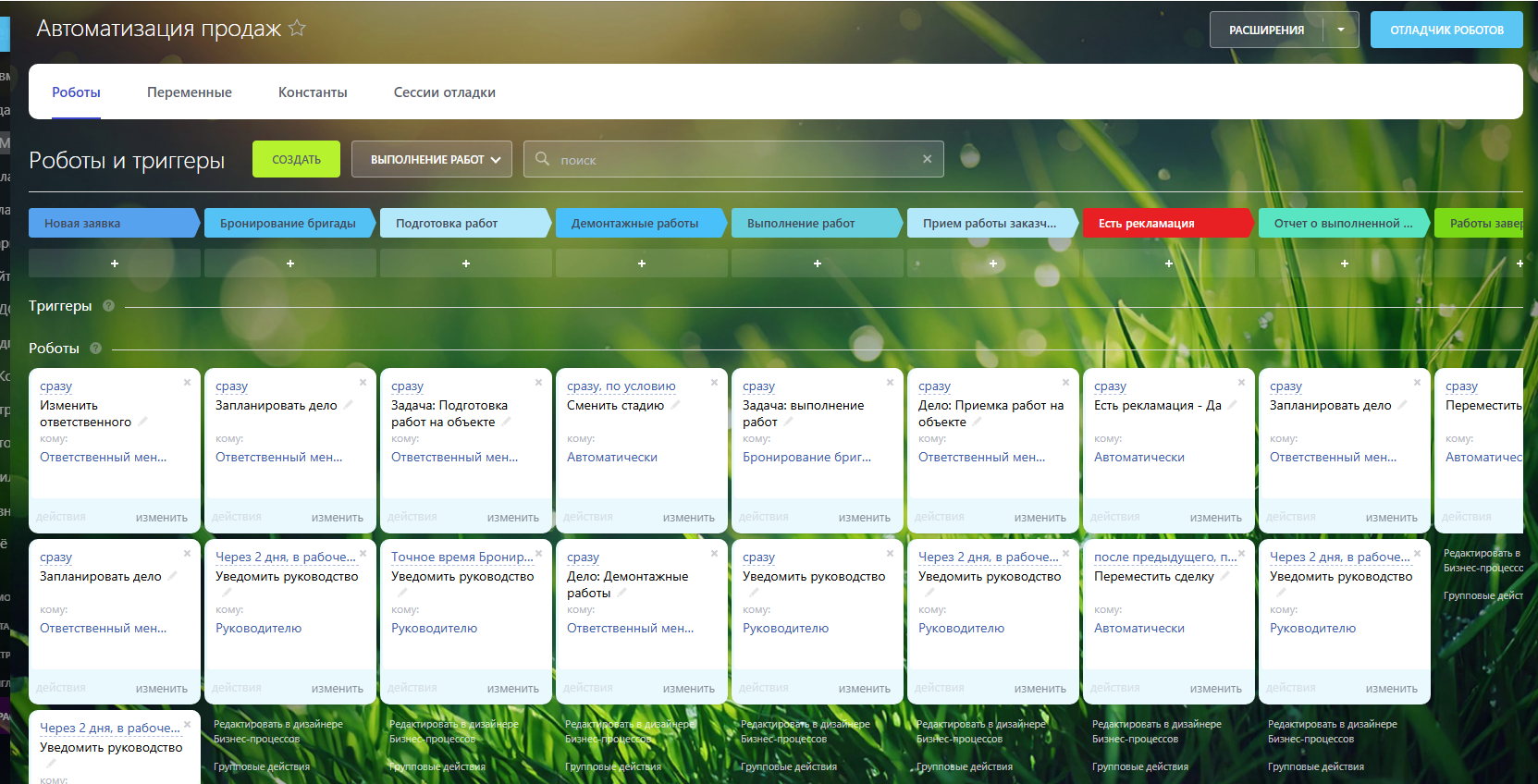Select the 'Отчет о выполненной ...' stage header
Viewport: 1538px width, 784px height.
tap(1345, 223)
